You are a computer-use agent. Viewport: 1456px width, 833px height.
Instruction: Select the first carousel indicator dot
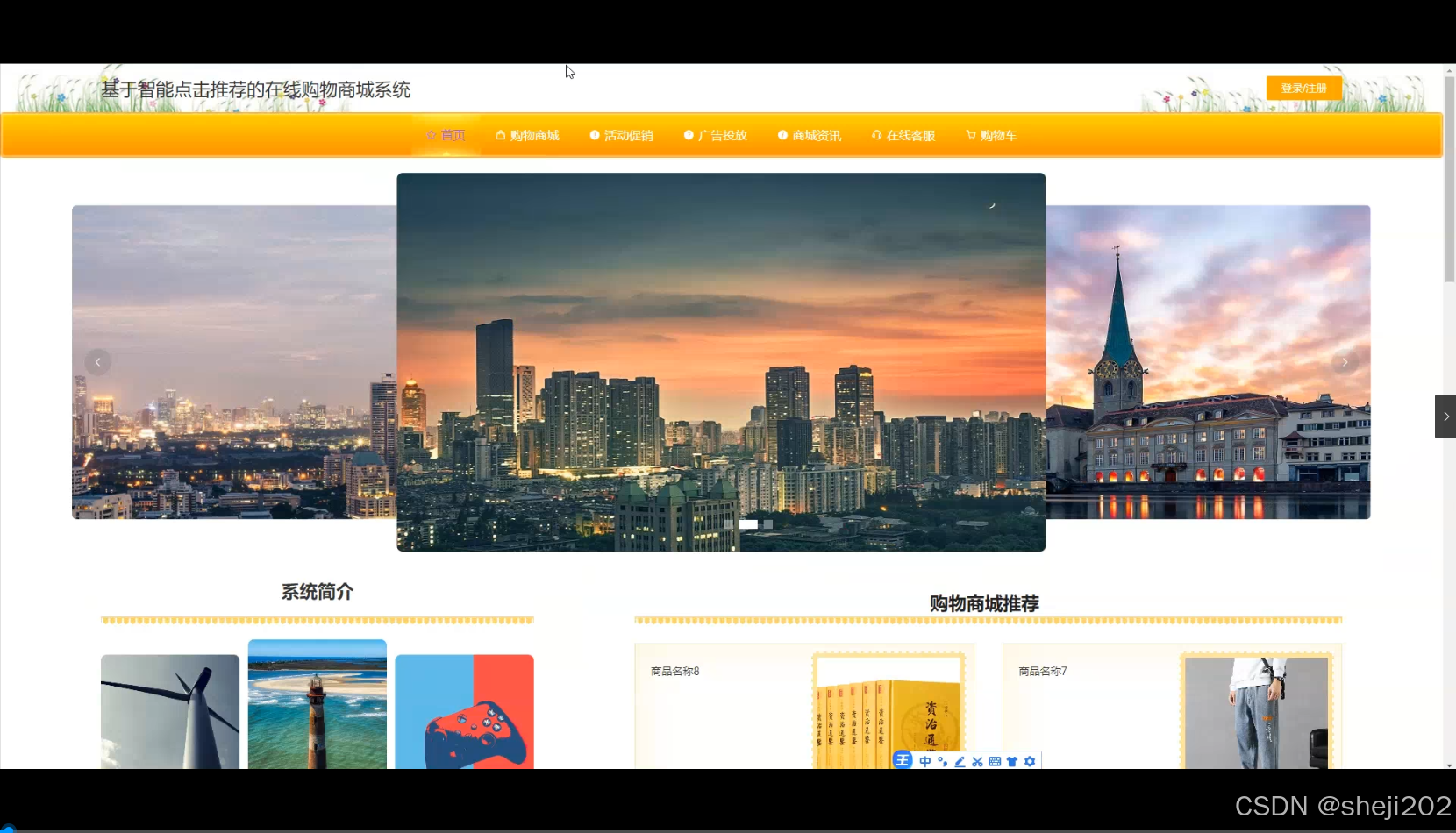(728, 523)
